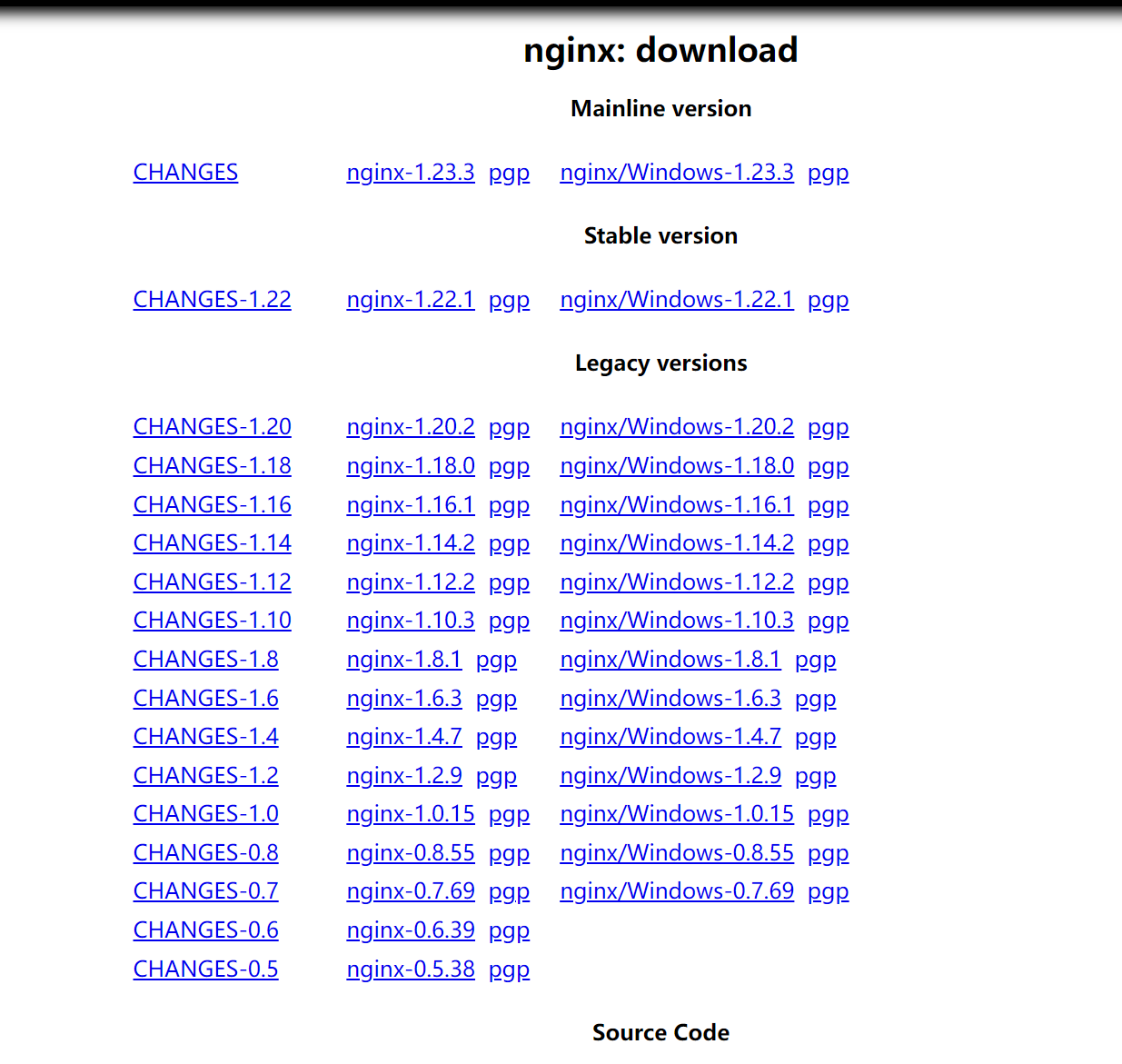1122x1064 pixels.
Task: Download nginx-1.18.0 source
Action: tap(411, 466)
